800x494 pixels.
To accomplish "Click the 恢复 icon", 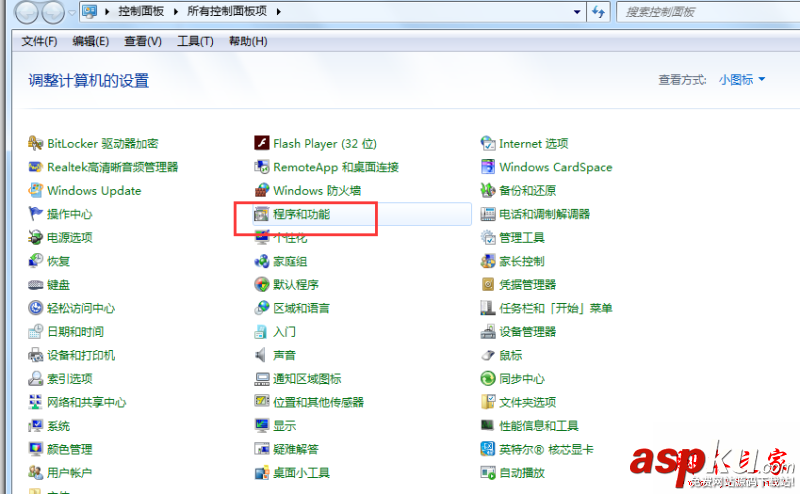I will (x=35, y=261).
